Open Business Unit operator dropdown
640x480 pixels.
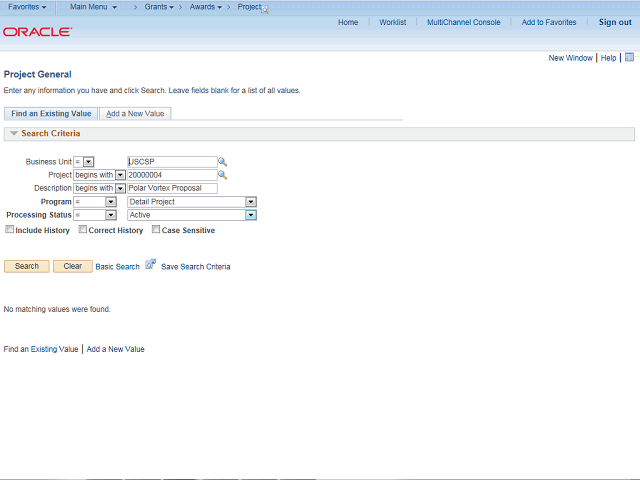tap(88, 162)
